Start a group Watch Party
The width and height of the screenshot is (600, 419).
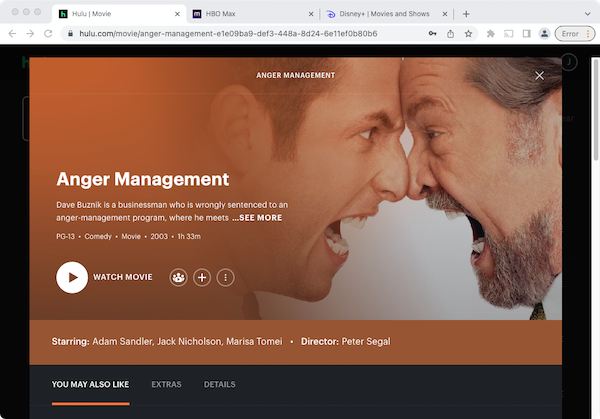click(x=178, y=277)
